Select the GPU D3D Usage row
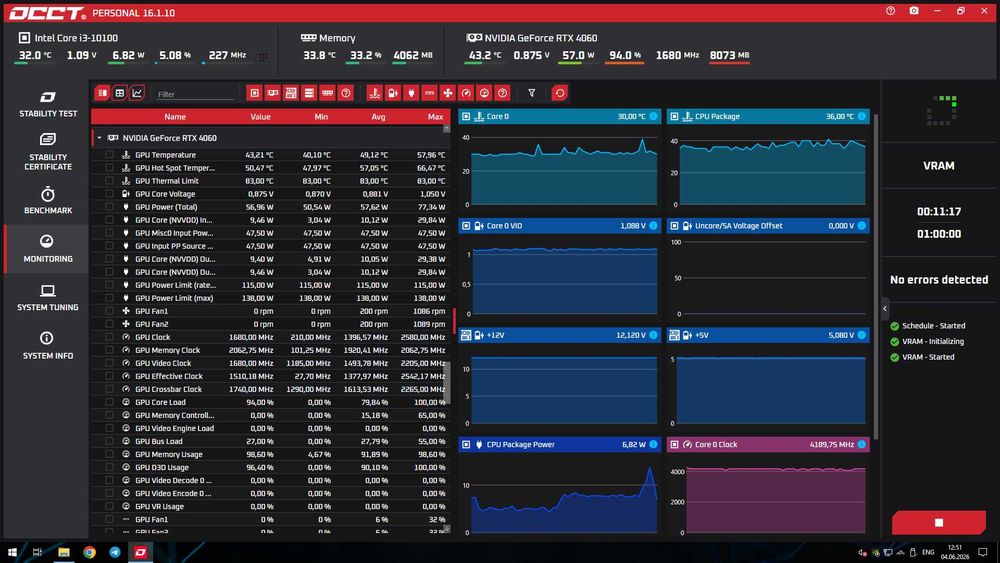The width and height of the screenshot is (1000, 563). coord(271,467)
